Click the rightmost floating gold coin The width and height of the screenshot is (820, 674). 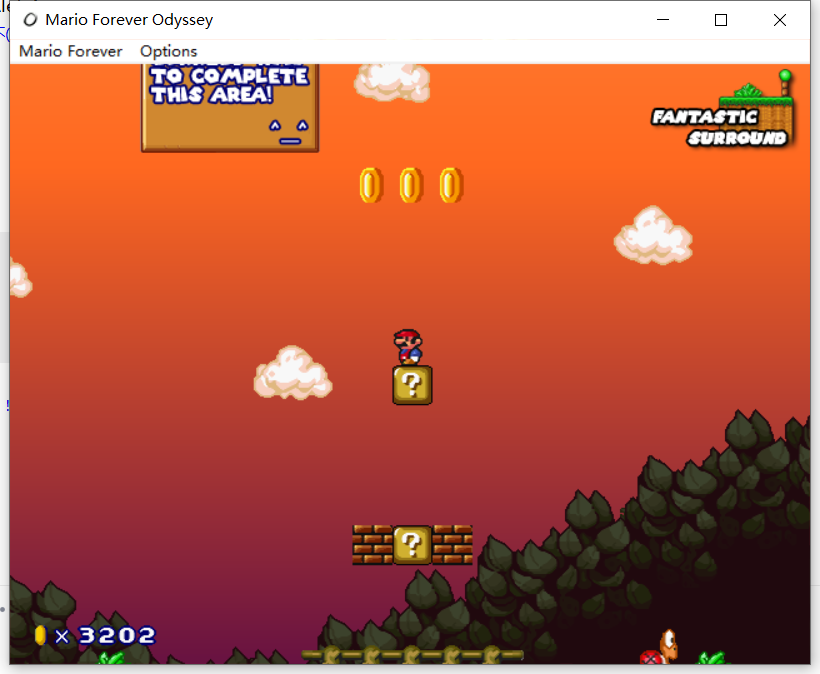point(451,185)
